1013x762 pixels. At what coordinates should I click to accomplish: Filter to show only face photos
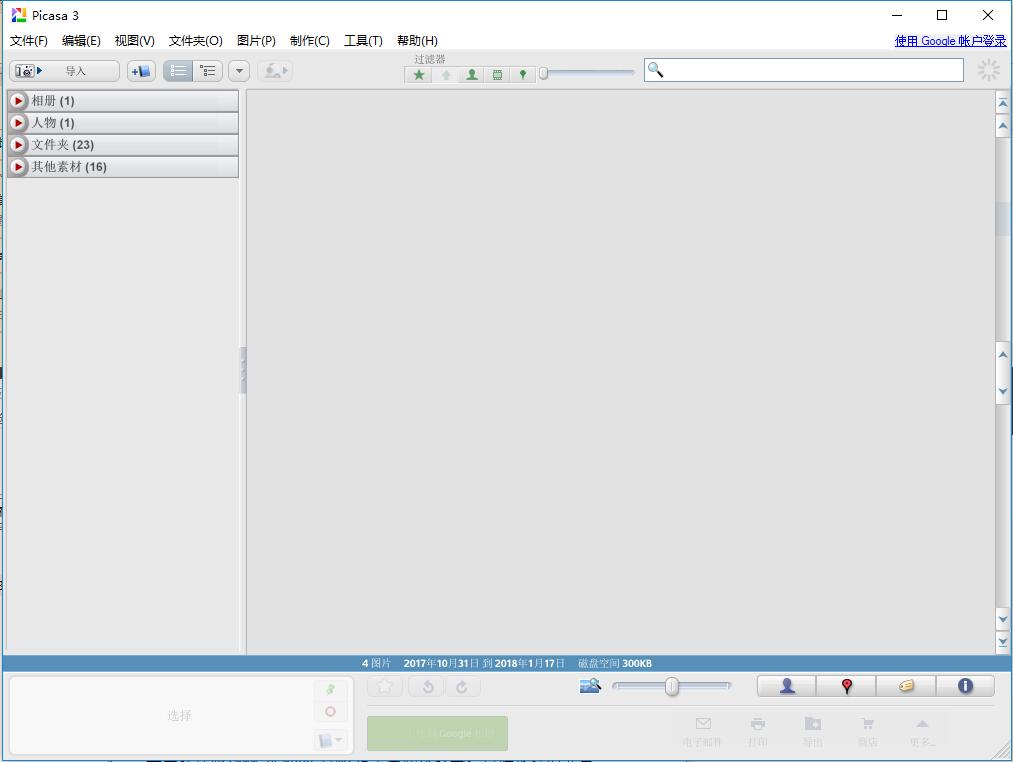(471, 75)
